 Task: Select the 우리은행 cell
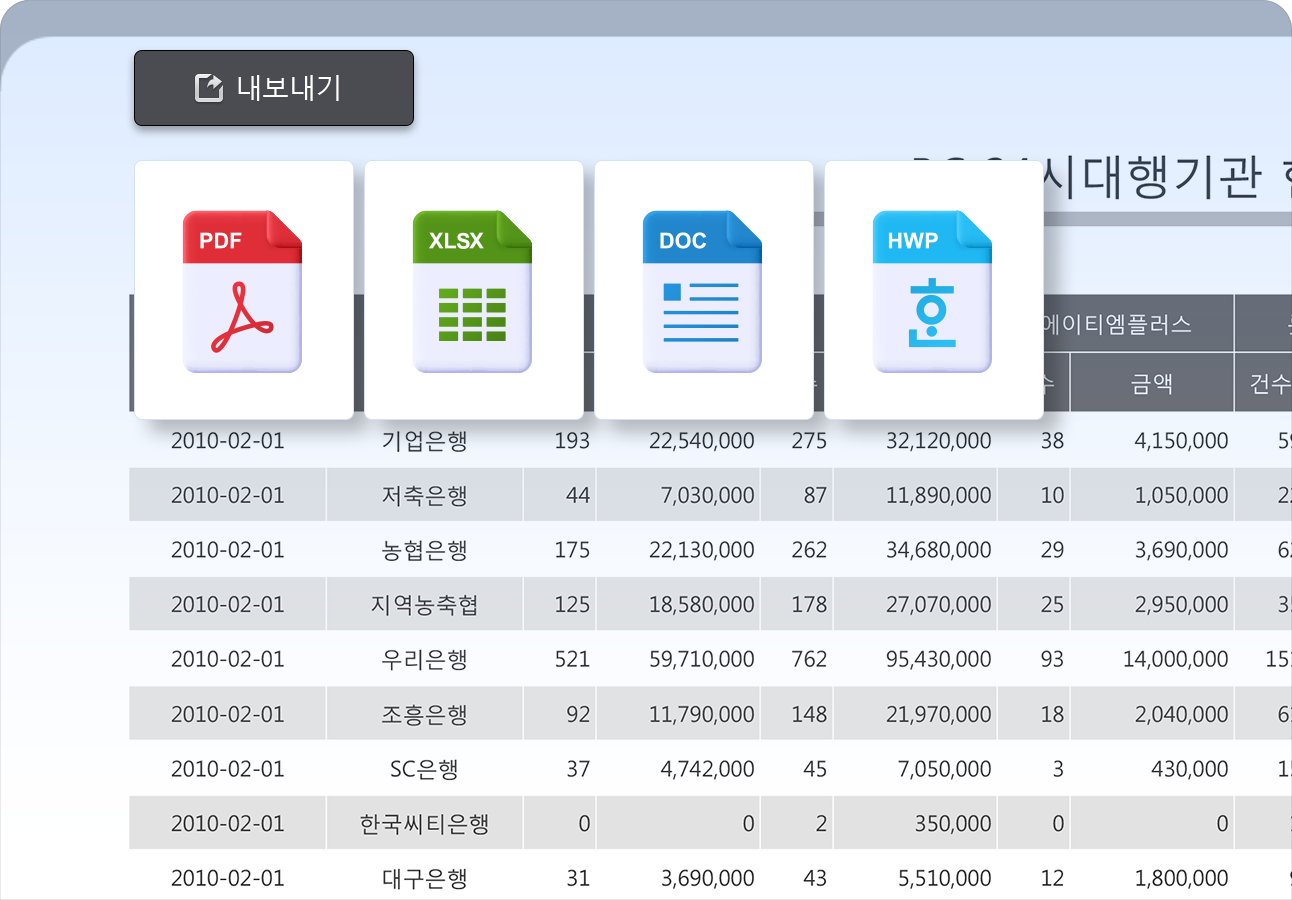(x=424, y=660)
